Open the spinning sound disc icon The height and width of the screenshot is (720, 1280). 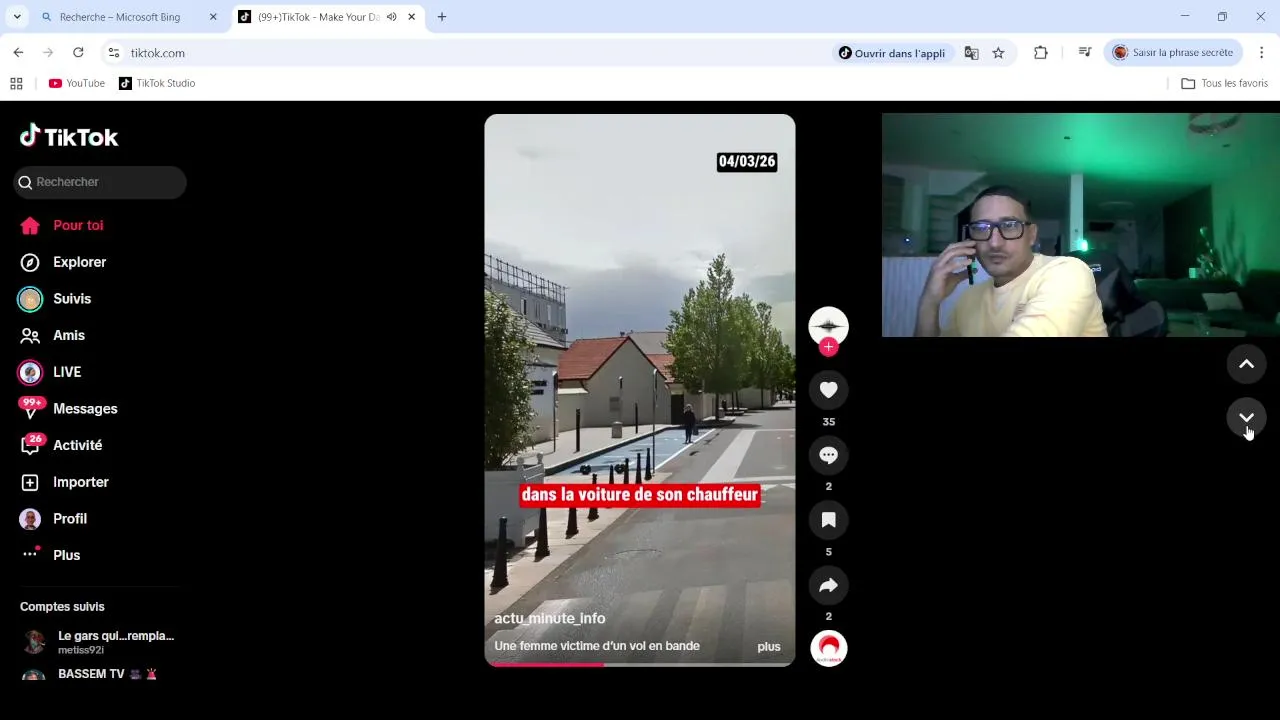[x=828, y=649]
